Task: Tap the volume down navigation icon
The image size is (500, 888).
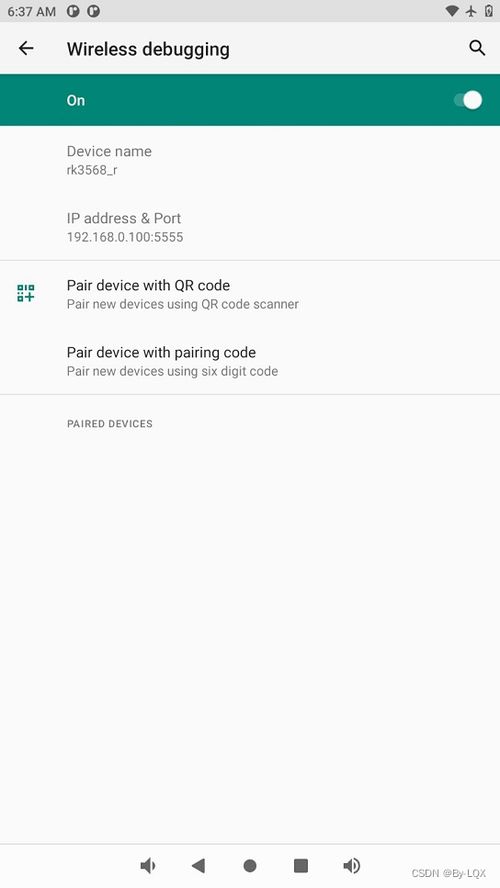Action: pyautogui.click(x=148, y=865)
